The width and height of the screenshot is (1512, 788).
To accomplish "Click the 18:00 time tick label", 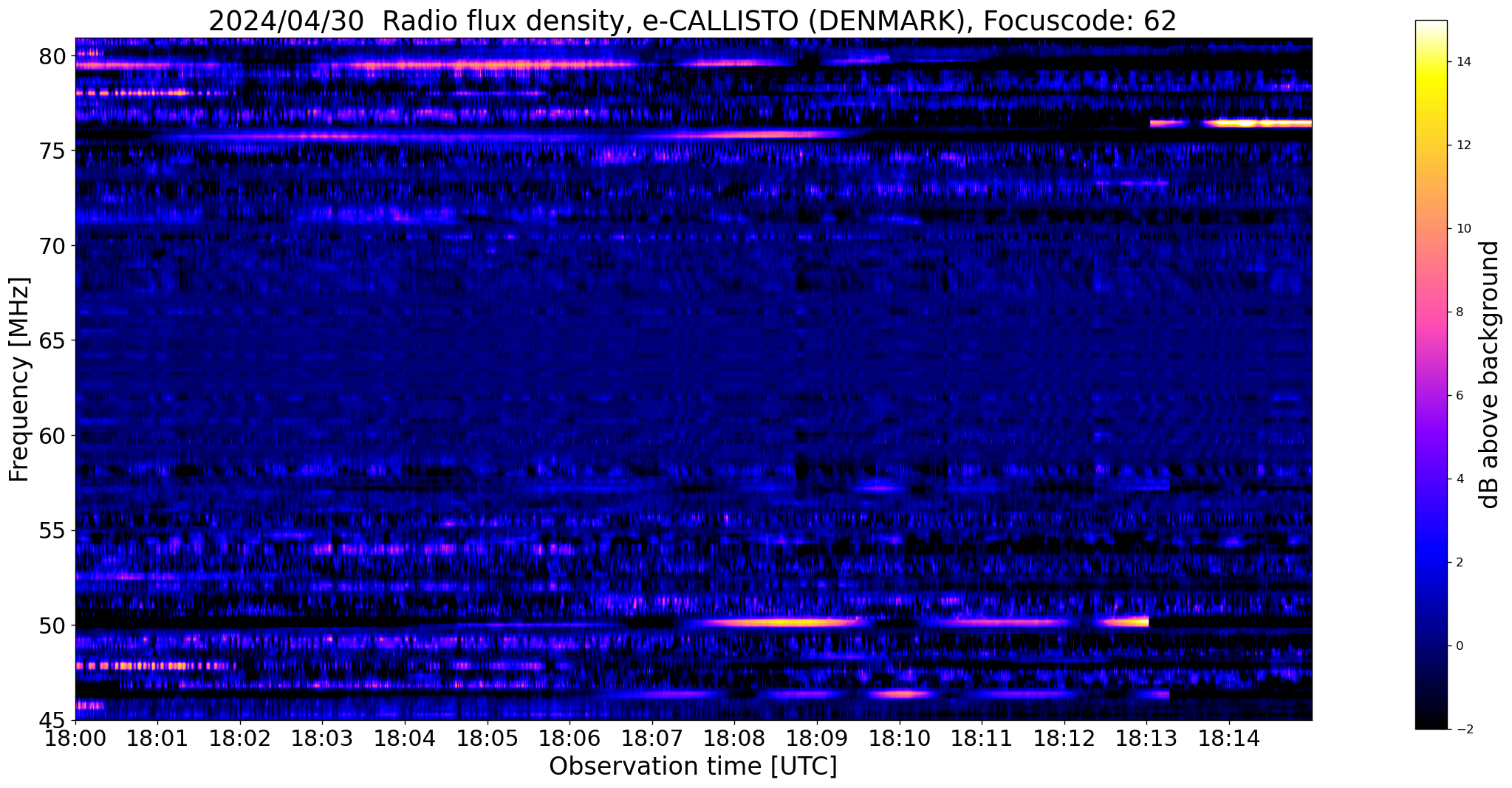I will (75, 737).
